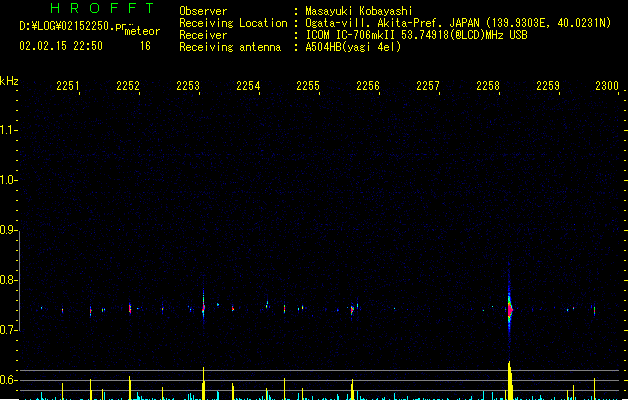Click the 'Receiving antenna' label

(230, 47)
